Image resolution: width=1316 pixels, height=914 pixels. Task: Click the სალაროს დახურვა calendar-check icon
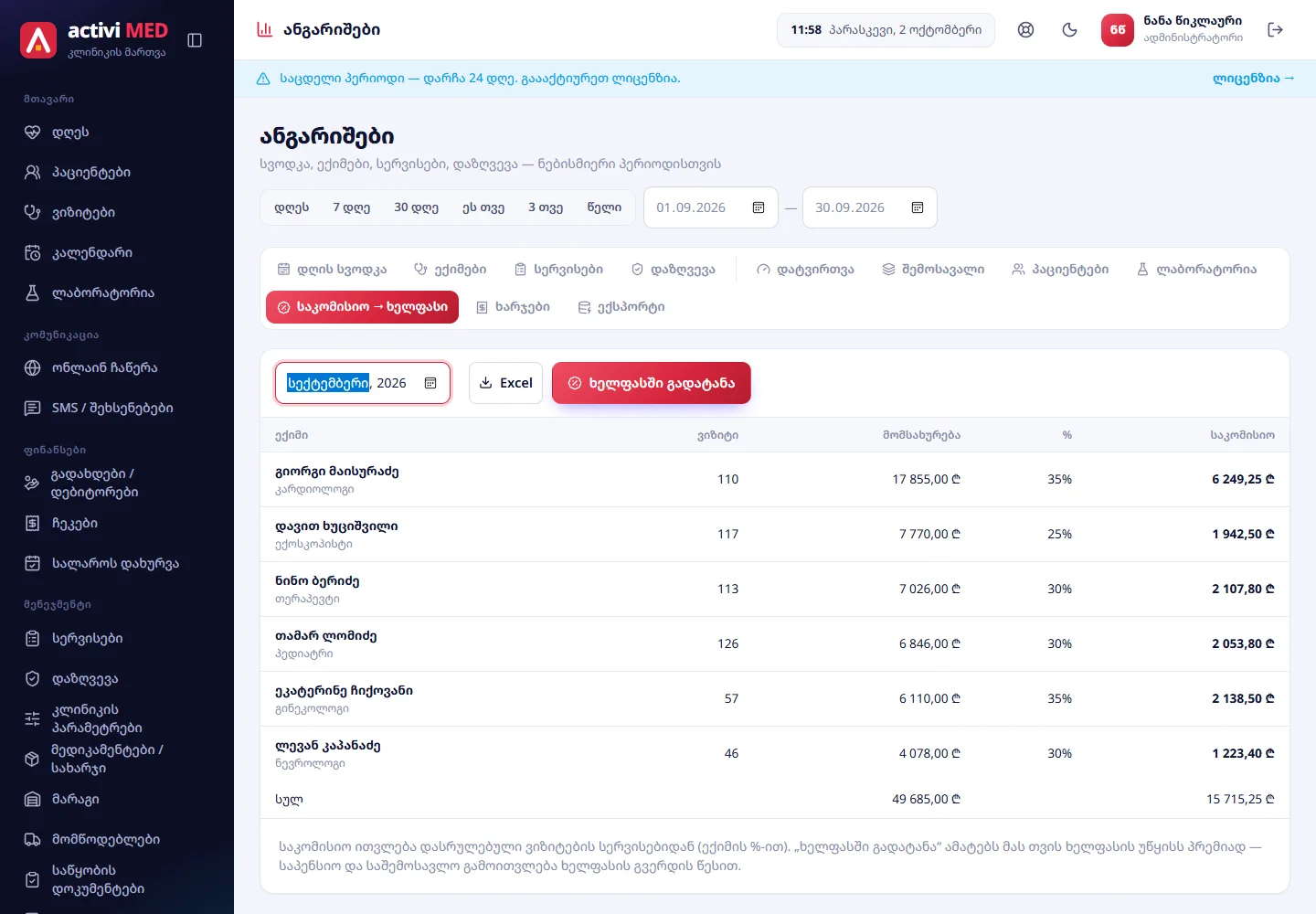point(33,564)
